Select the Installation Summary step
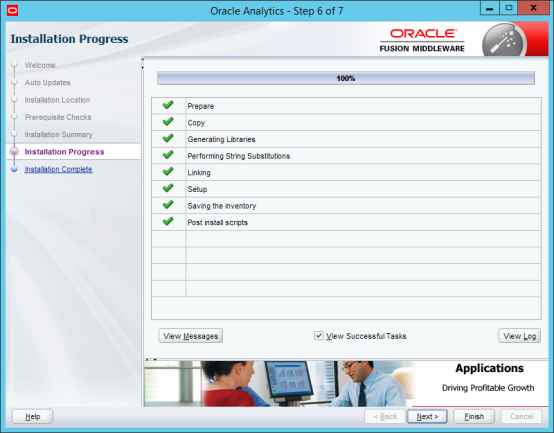 click(59, 134)
